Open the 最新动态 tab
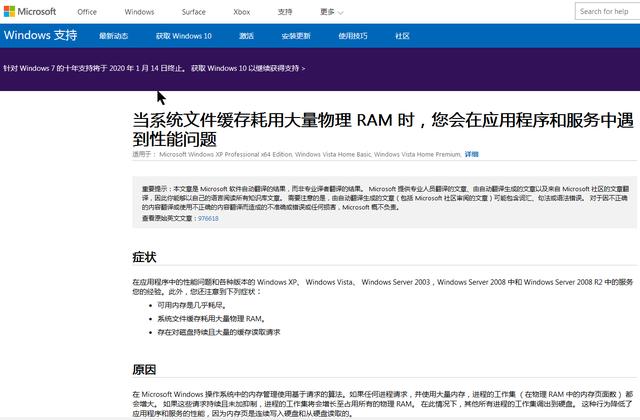The width and height of the screenshot is (640, 420). [113, 36]
